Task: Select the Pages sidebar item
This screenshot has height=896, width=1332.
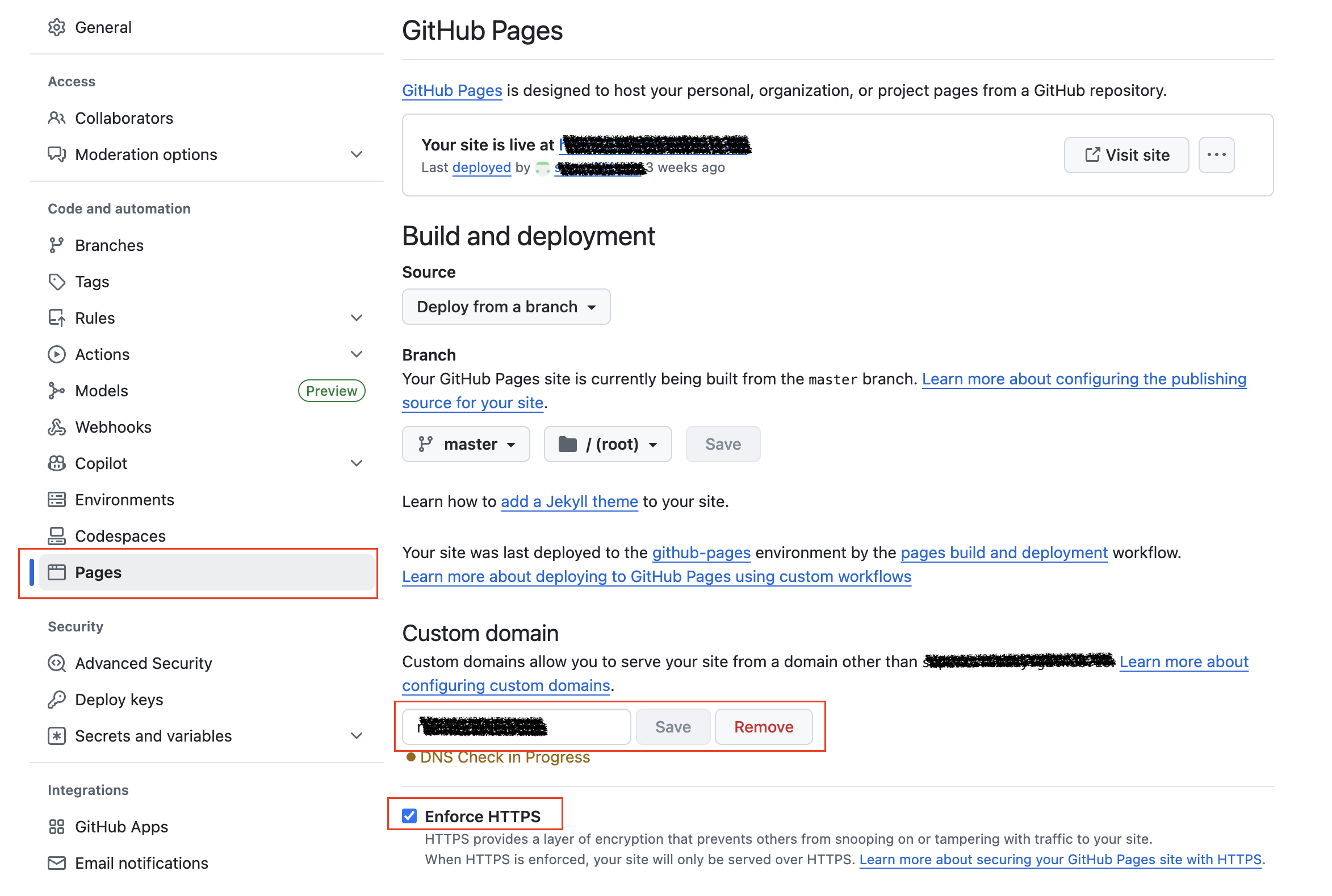Action: click(x=206, y=572)
